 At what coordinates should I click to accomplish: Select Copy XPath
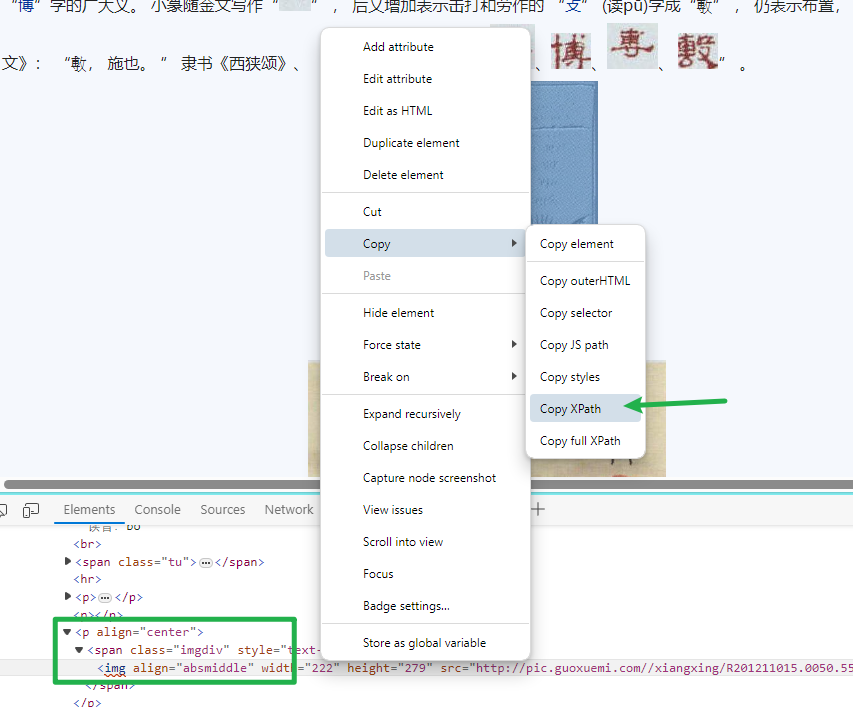click(x=585, y=408)
